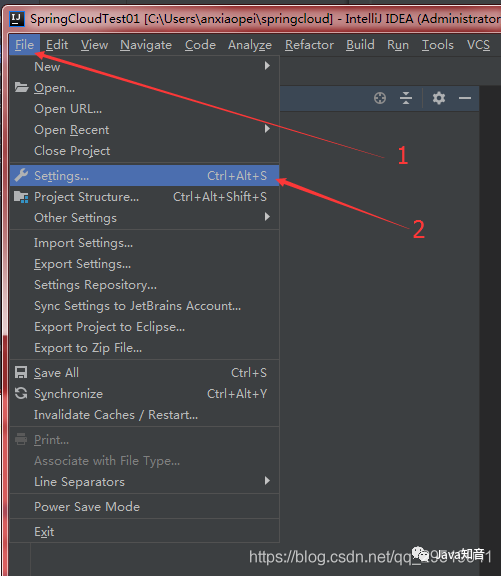This screenshot has width=501, height=576.
Task: Click the Project Structure folder icon
Action: pos(21,197)
